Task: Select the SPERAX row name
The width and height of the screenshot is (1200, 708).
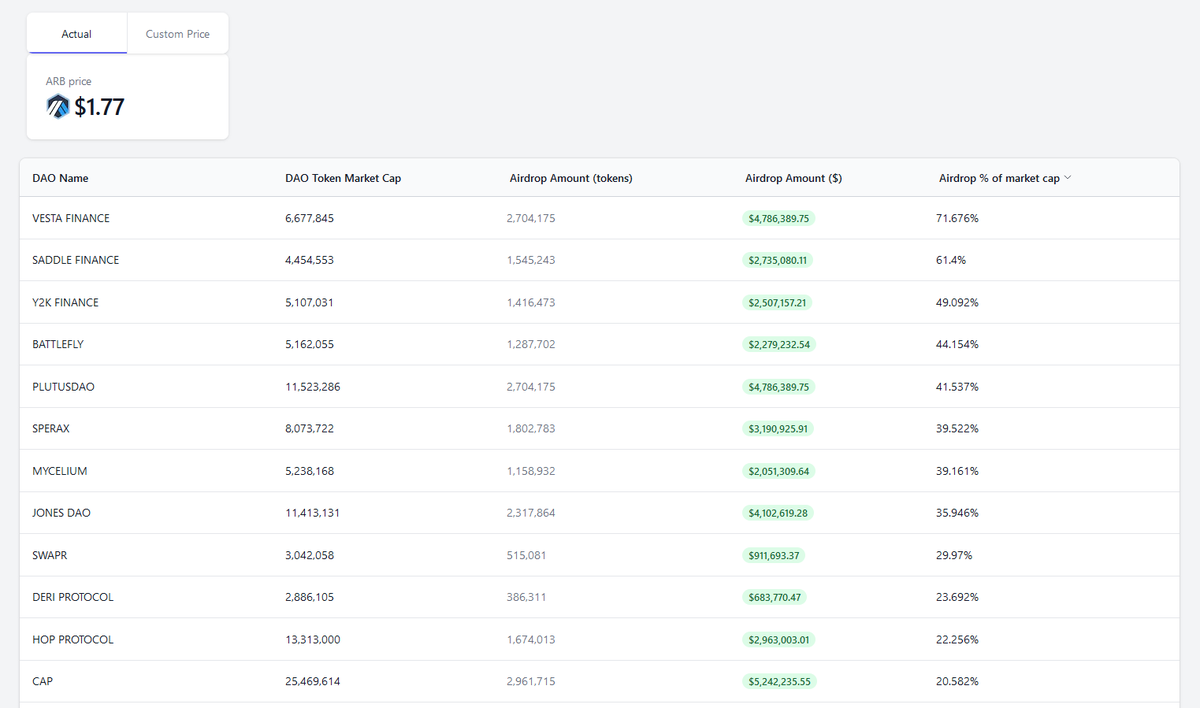Action: tap(51, 428)
